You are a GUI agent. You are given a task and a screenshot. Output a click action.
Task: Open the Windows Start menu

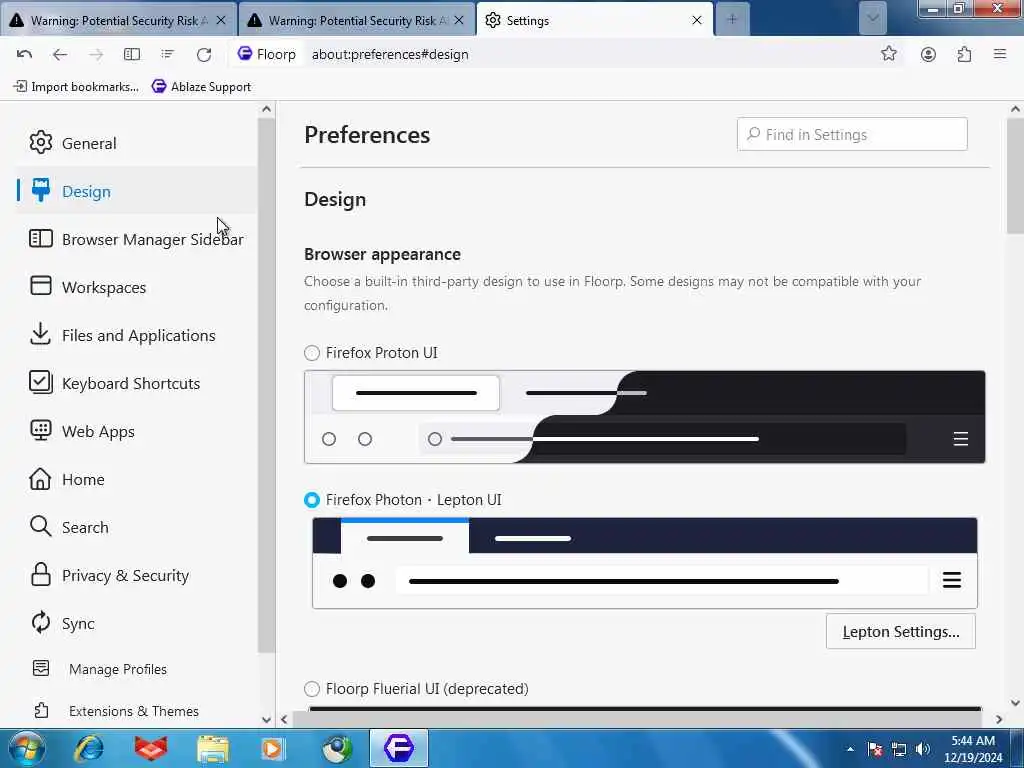pos(25,748)
